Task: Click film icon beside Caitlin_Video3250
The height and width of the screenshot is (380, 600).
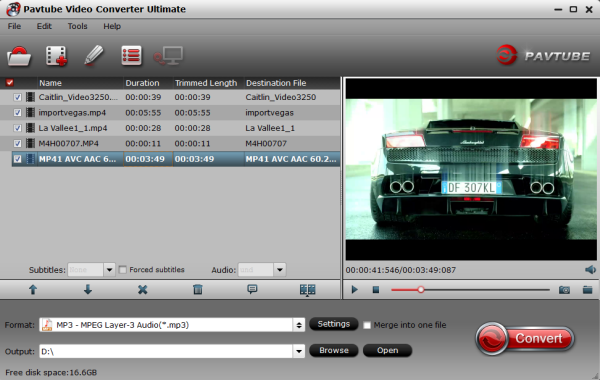Action: tap(30, 97)
